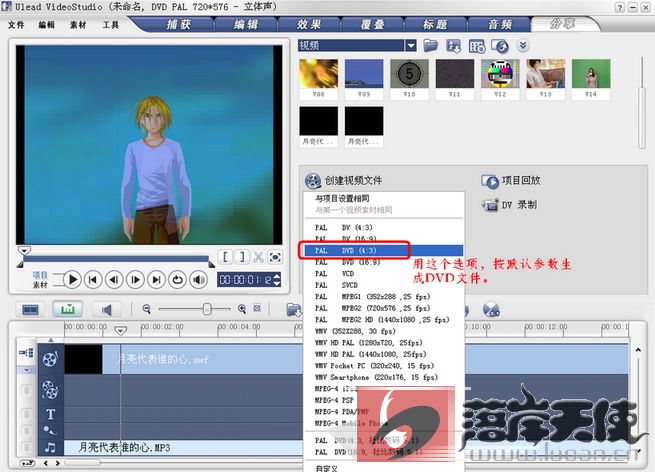Choose PAL VCD menu entry
Viewport: 655px width, 472px height.
383,273
